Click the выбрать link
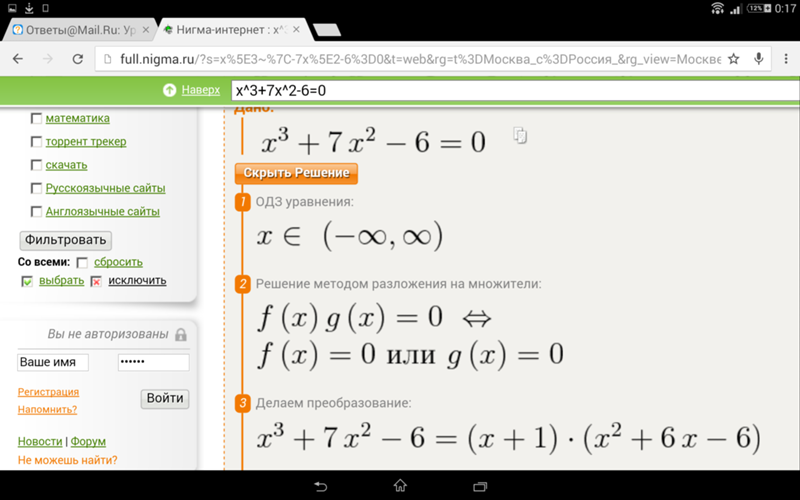Image resolution: width=800 pixels, height=500 pixels. (62, 281)
